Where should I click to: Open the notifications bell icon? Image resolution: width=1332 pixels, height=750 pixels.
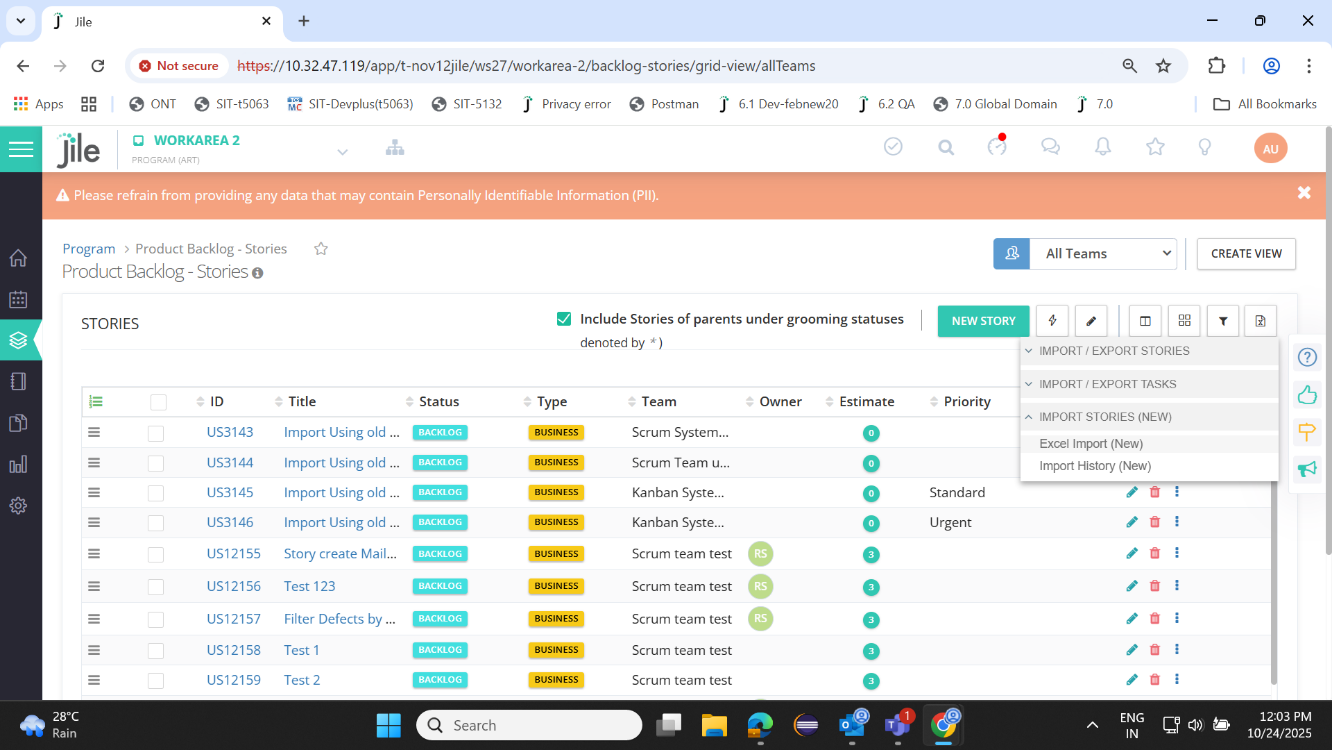coord(1103,147)
